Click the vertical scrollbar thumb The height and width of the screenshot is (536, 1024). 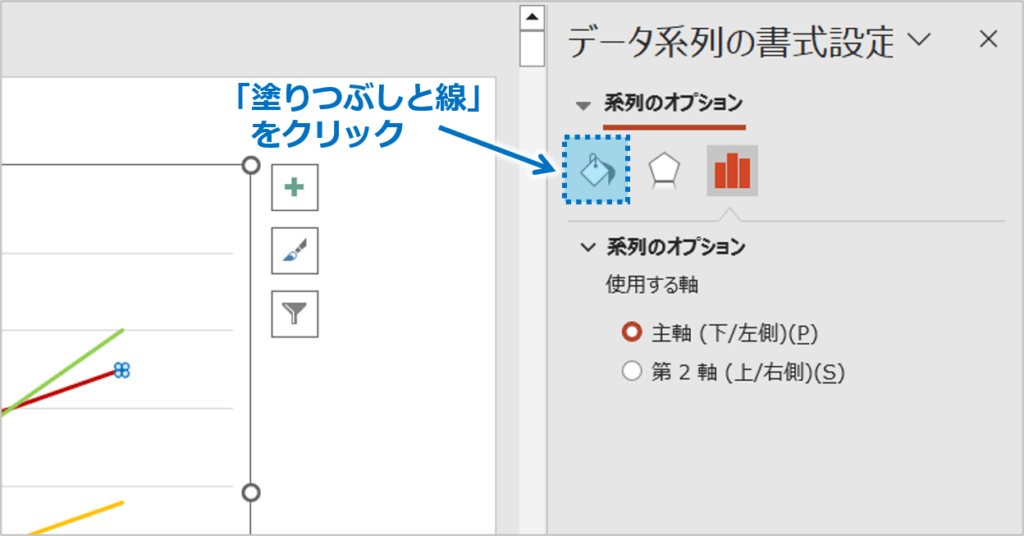(532, 49)
